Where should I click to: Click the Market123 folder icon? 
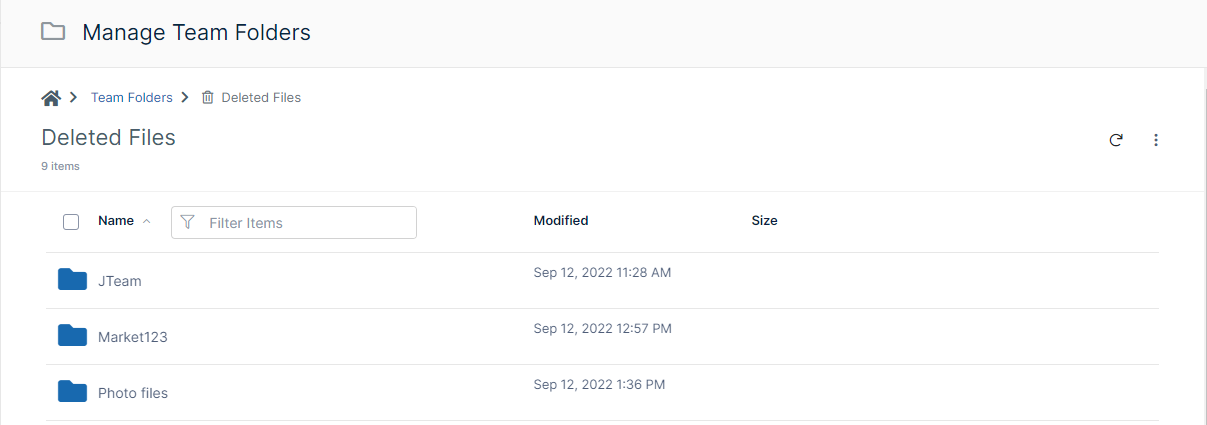[x=72, y=336]
